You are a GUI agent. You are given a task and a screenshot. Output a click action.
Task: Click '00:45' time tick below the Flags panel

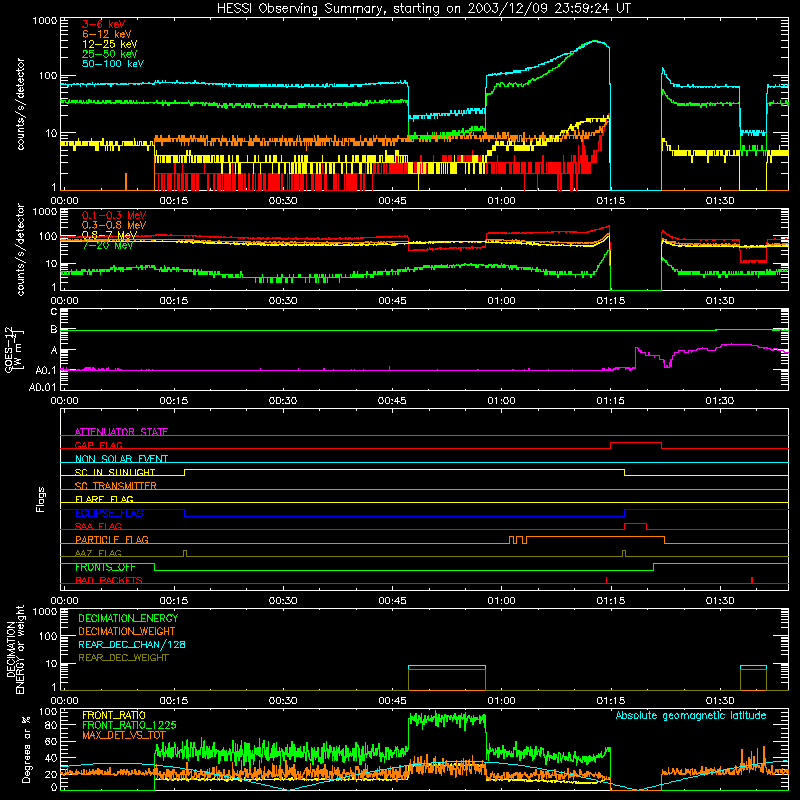(x=392, y=601)
